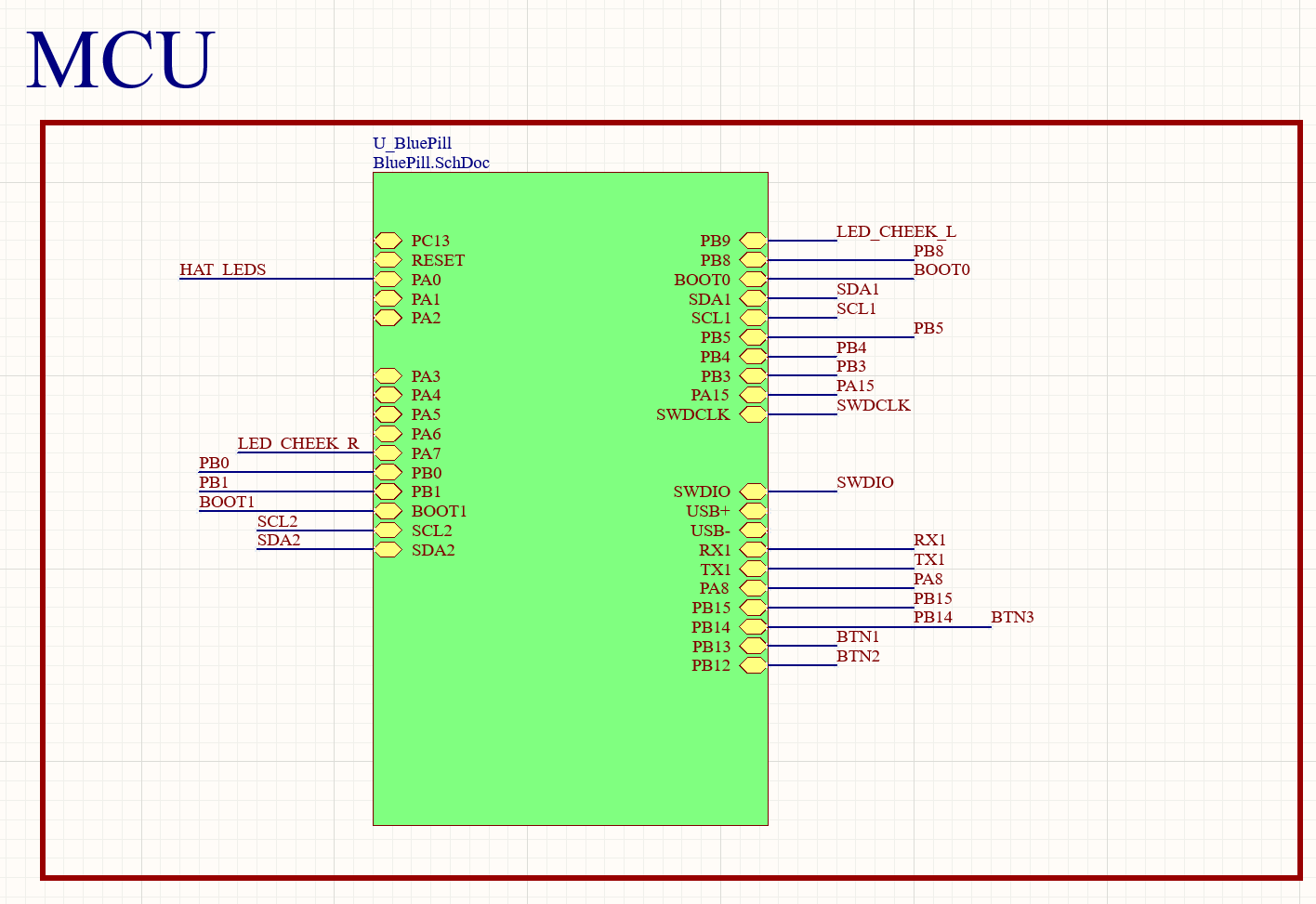The height and width of the screenshot is (904, 1316).
Task: Select the BTN3 net label
Action: (x=1011, y=617)
